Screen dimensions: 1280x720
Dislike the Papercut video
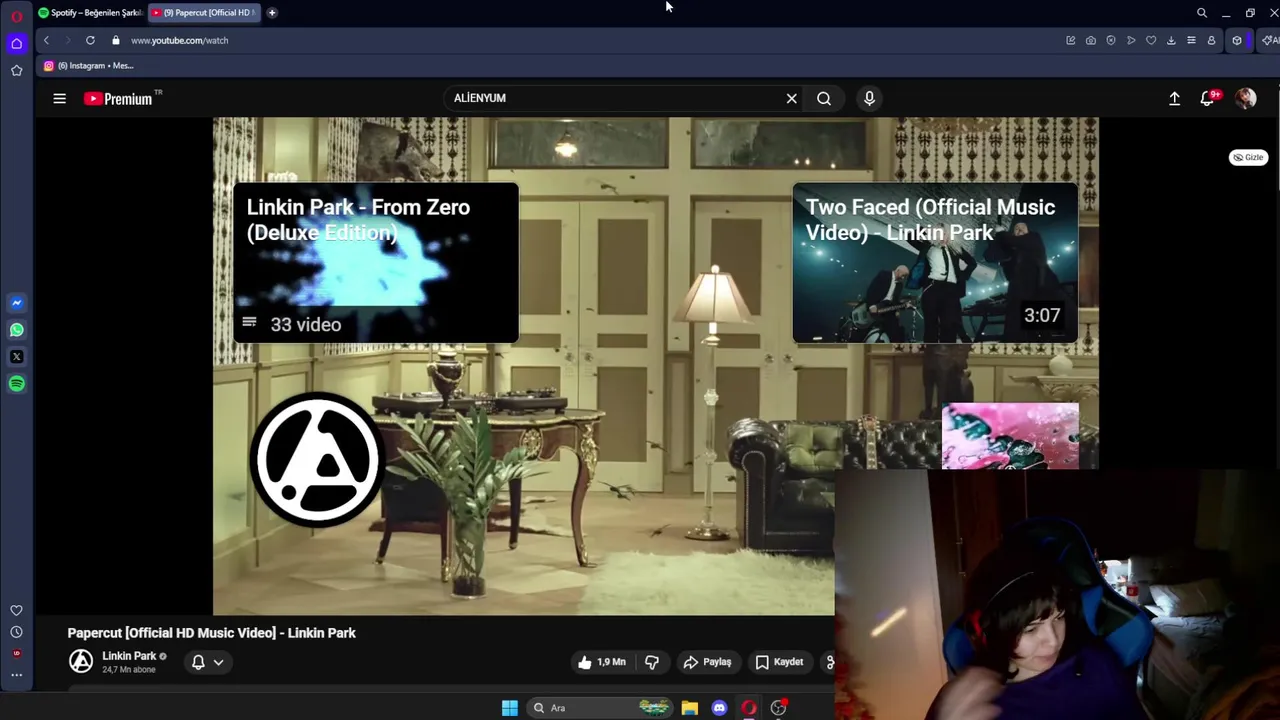tap(652, 662)
